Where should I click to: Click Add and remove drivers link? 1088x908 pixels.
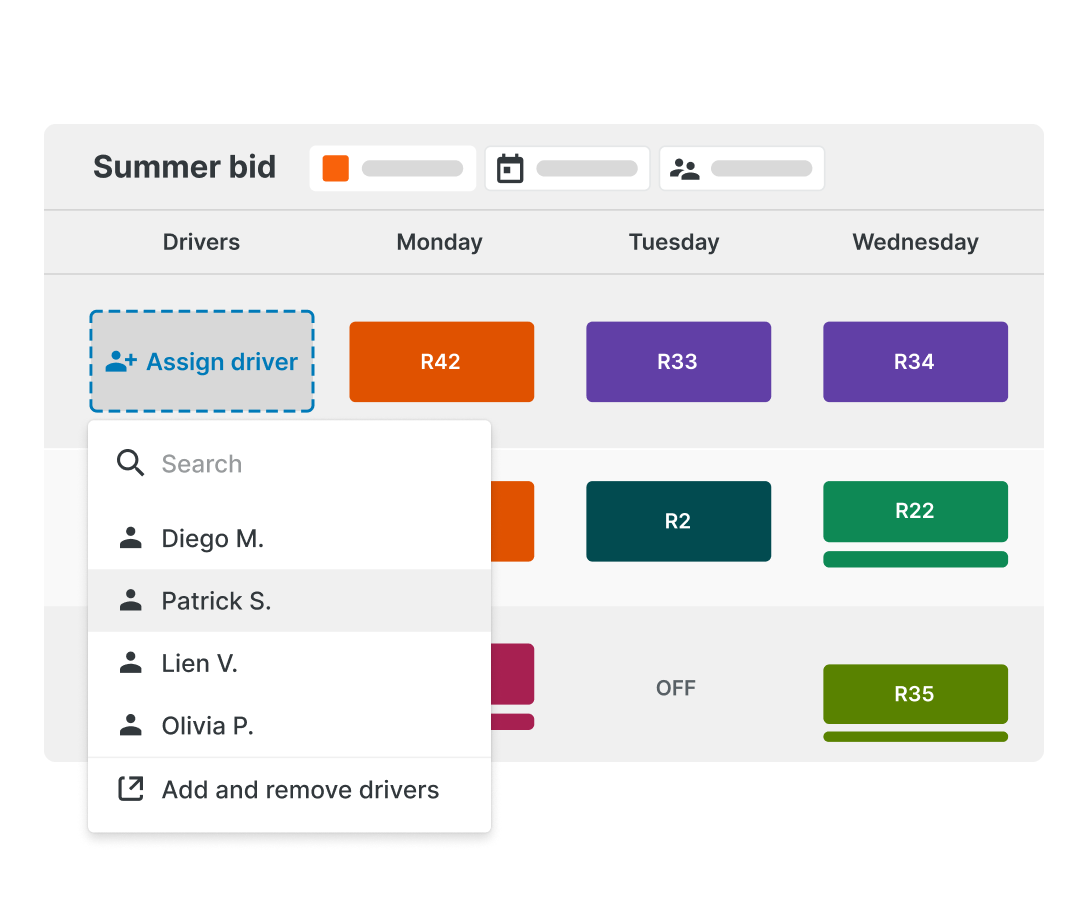pos(300,790)
